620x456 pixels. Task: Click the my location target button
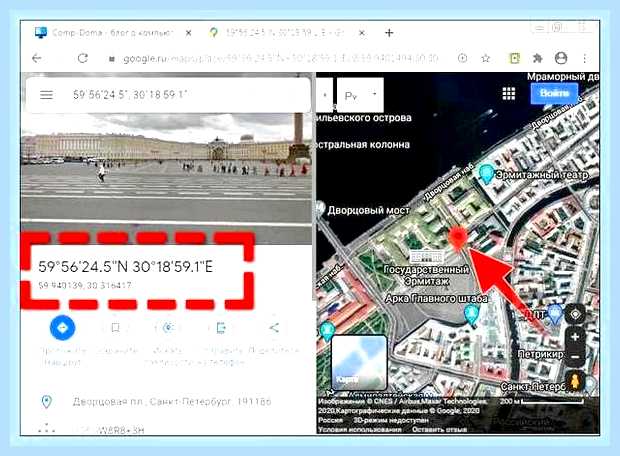pos(575,314)
